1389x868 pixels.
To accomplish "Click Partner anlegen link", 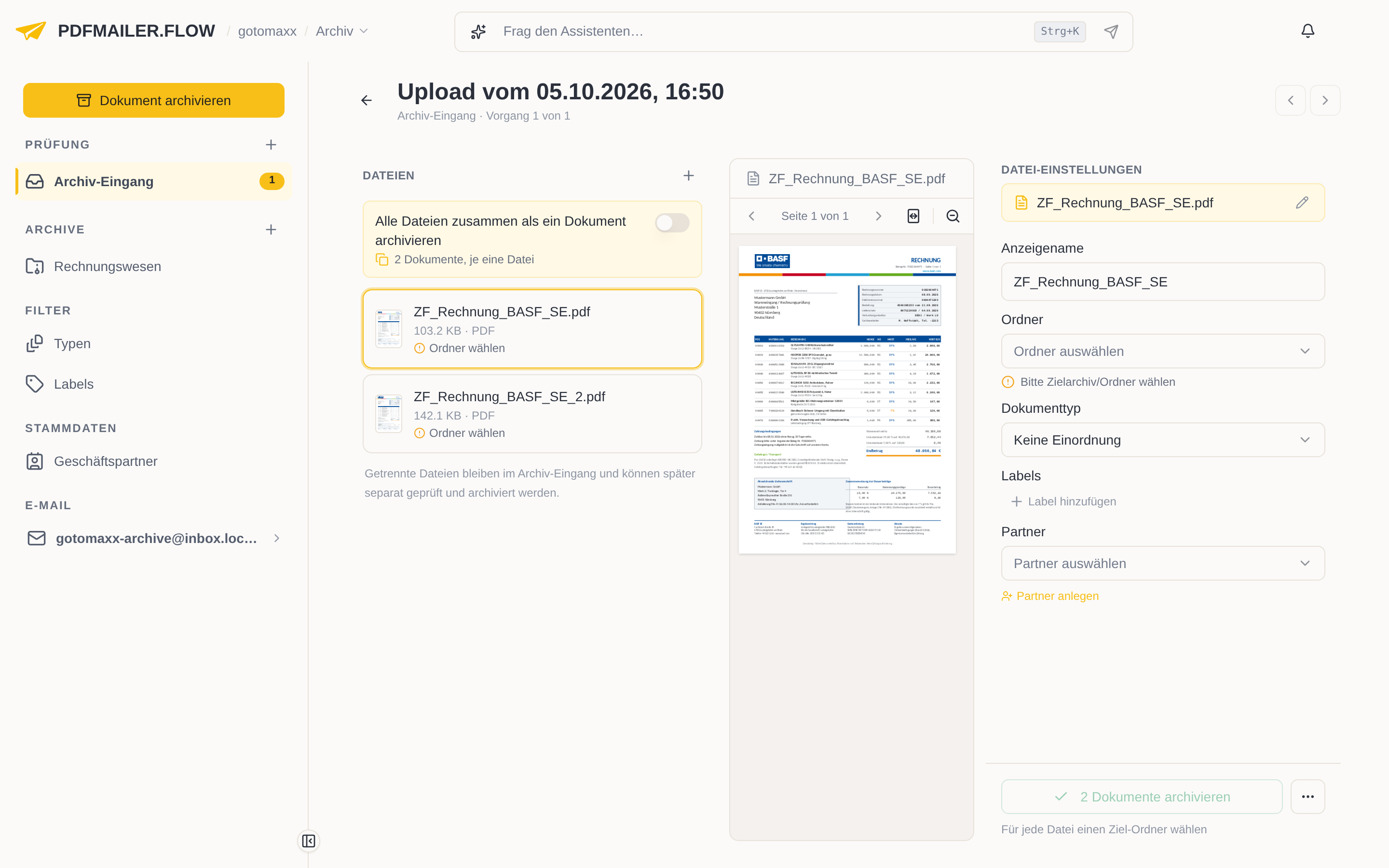I will [1050, 596].
